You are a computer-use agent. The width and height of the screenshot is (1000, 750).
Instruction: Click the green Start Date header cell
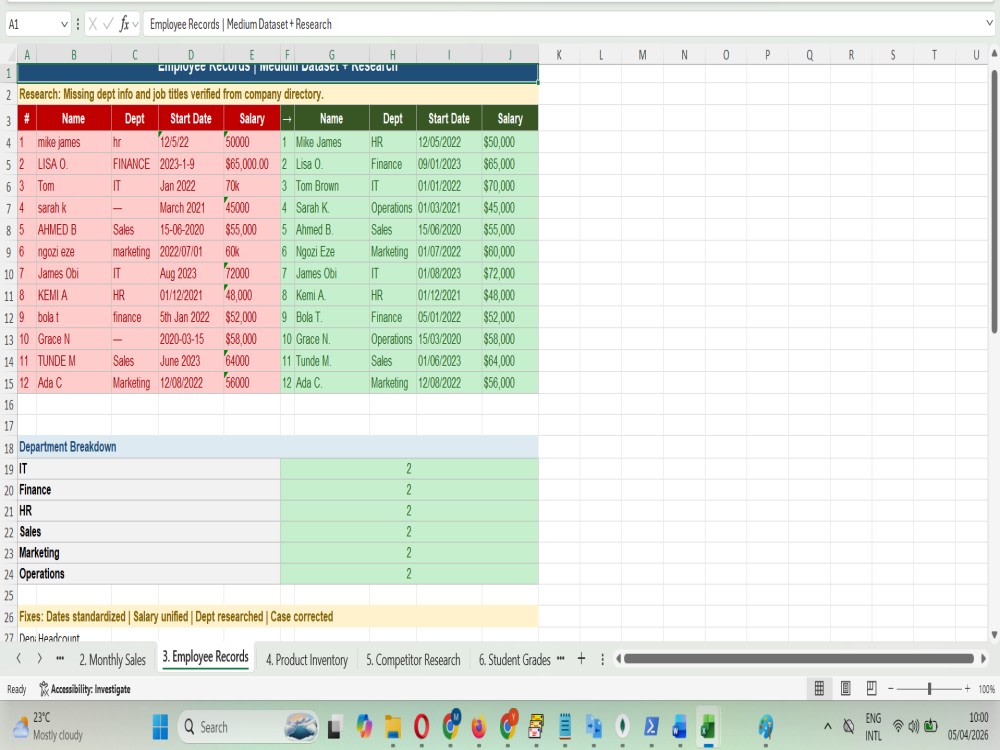[x=449, y=118]
